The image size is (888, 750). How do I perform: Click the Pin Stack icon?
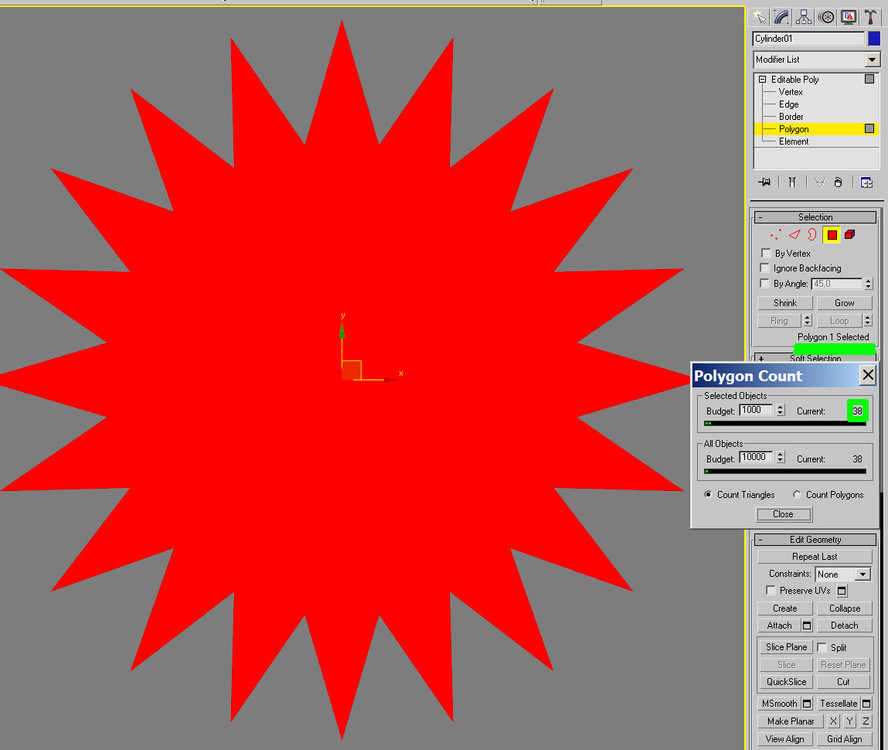765,182
